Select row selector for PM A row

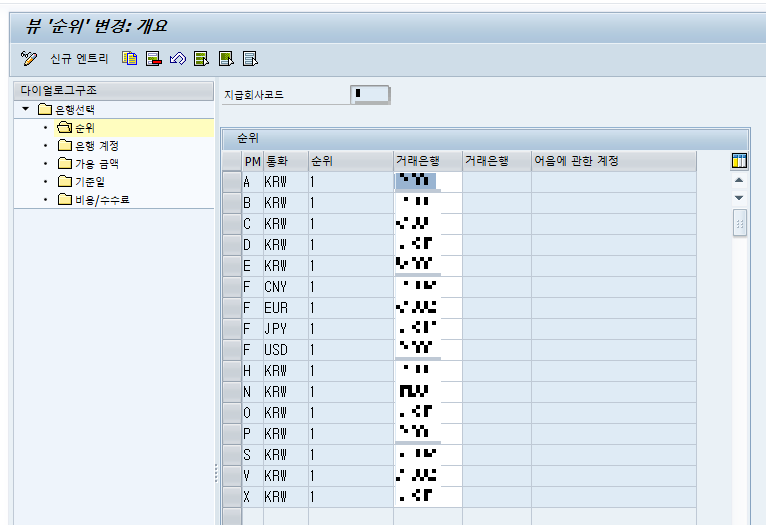(x=232, y=182)
